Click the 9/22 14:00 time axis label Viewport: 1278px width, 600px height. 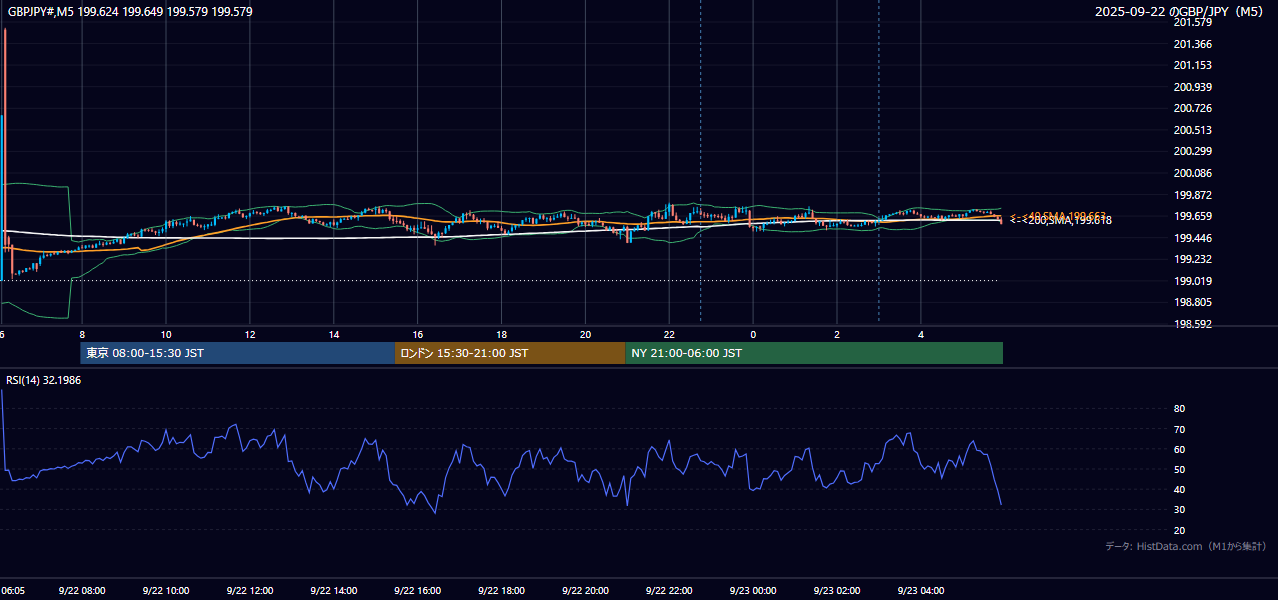coord(334,591)
